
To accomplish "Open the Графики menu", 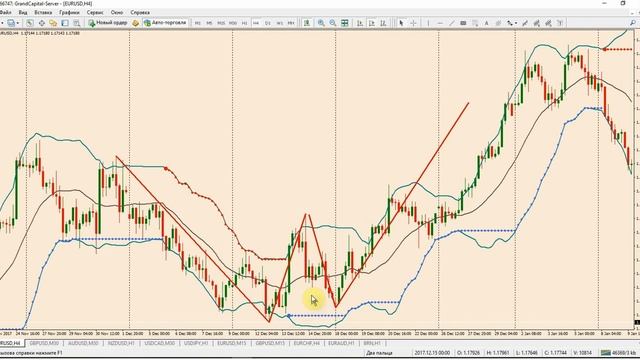I will 69,13.
